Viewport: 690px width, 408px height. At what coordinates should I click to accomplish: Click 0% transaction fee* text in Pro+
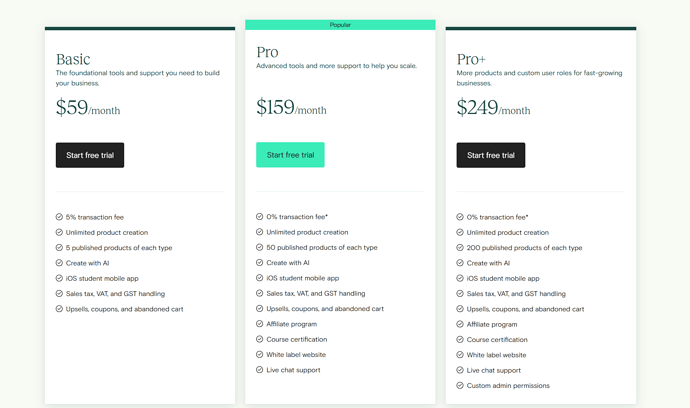click(x=497, y=217)
